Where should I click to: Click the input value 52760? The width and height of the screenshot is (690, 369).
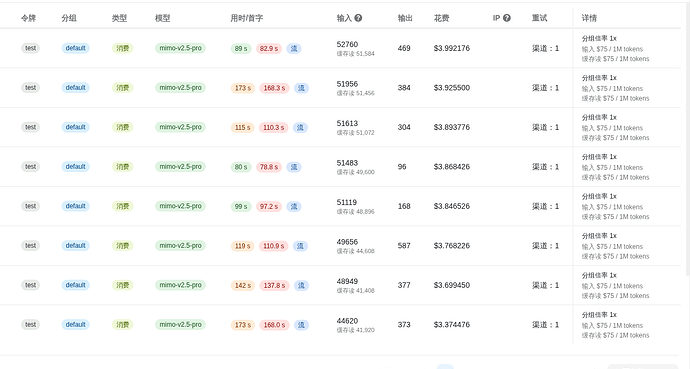tap(347, 44)
